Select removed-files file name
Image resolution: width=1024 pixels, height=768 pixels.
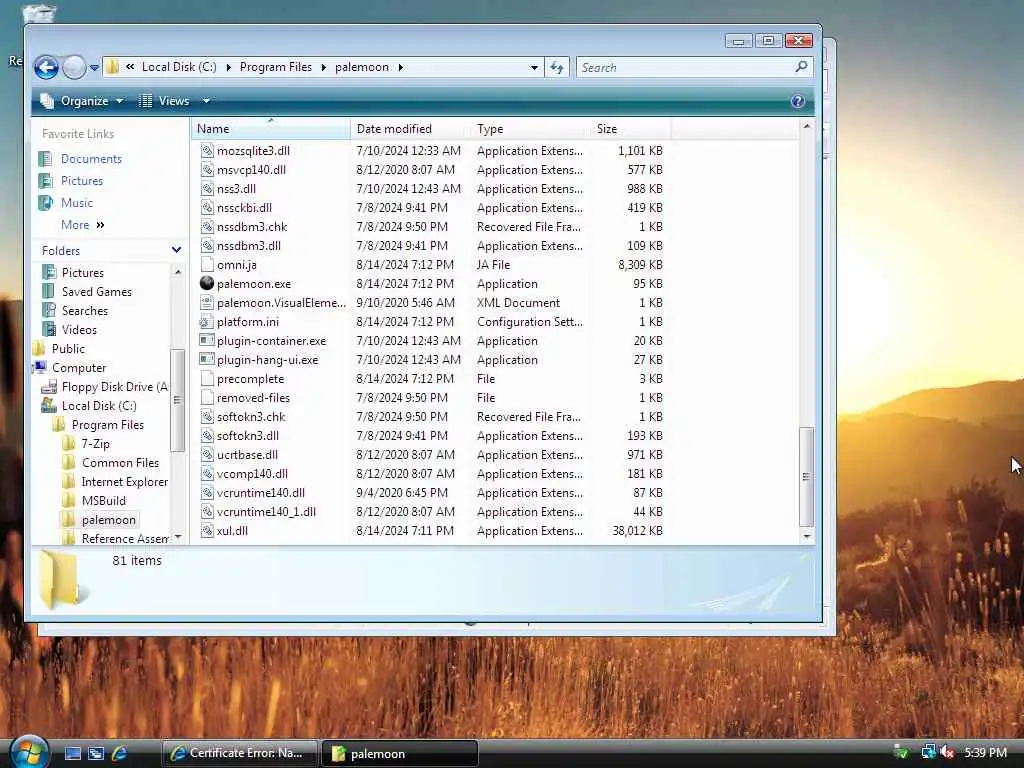(253, 398)
